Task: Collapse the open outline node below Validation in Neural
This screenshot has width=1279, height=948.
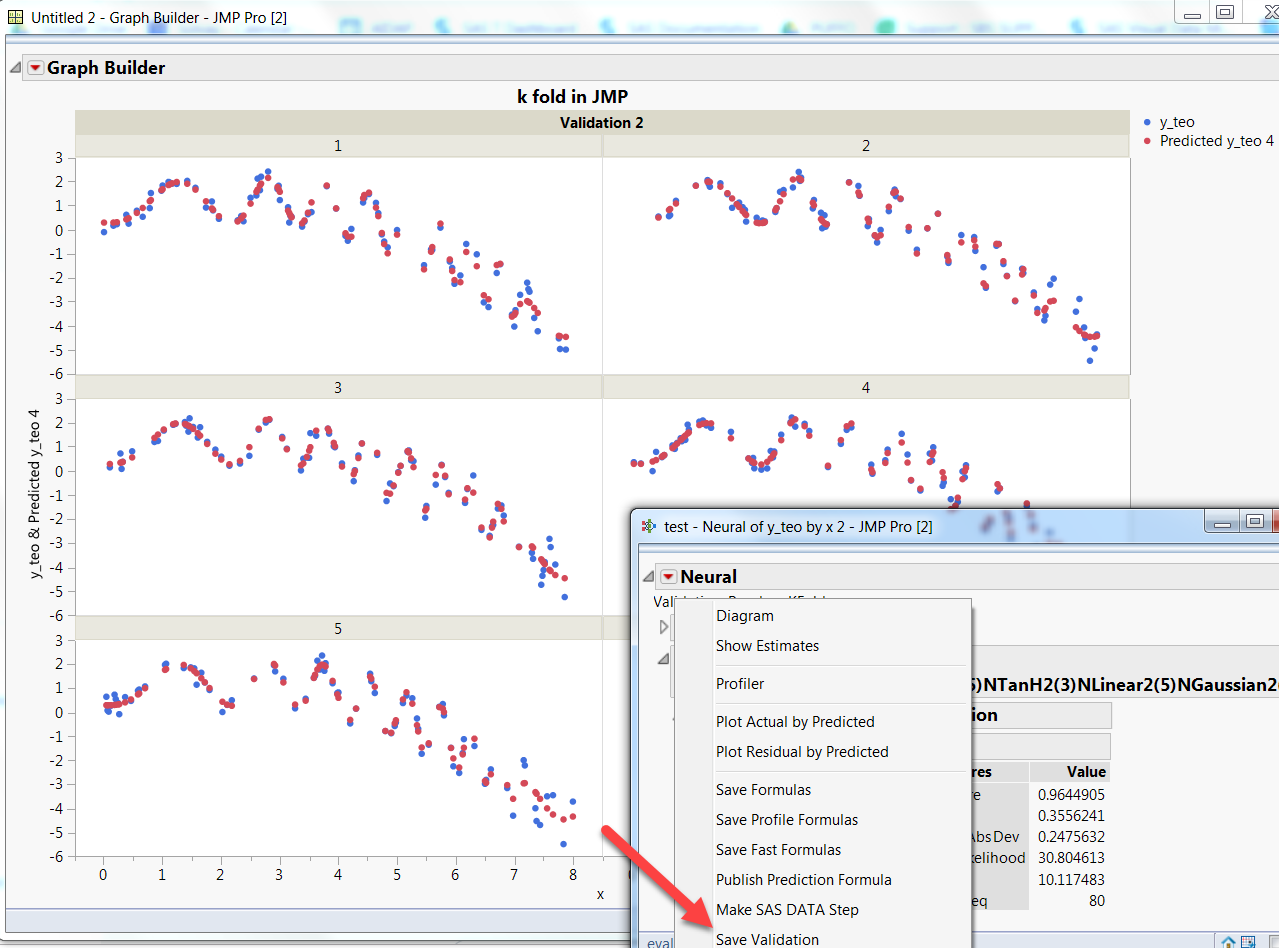Action: [x=663, y=656]
